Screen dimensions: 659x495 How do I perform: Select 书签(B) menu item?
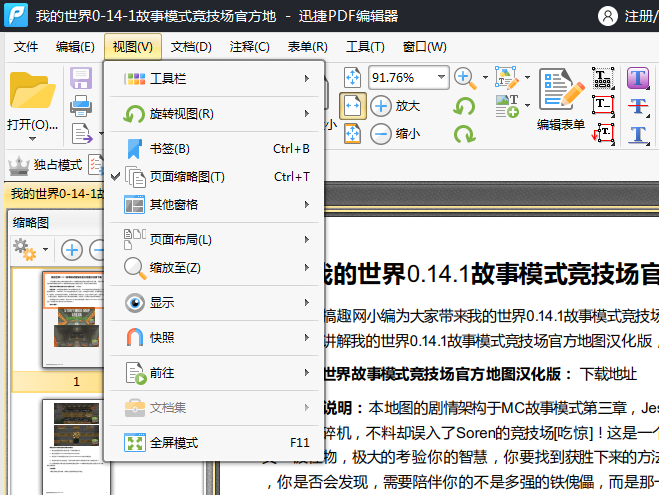click(214, 149)
